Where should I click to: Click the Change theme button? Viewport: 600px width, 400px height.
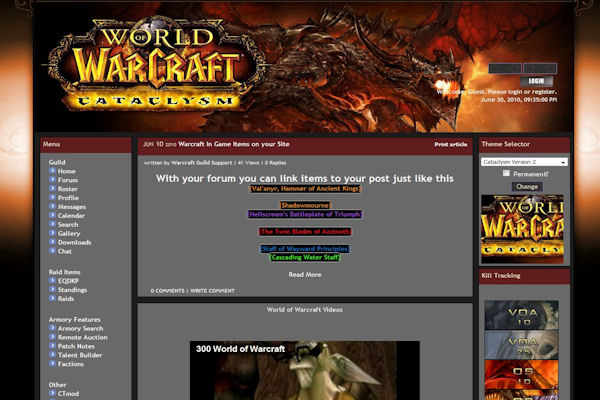[527, 186]
